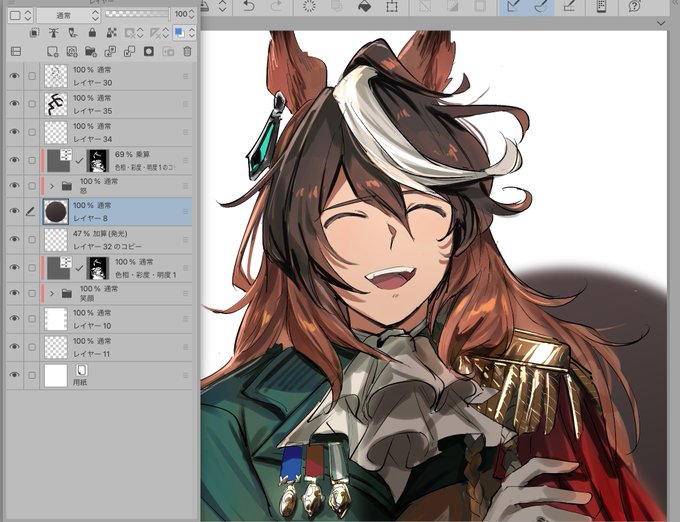Click the layer opacity slider bar
The height and width of the screenshot is (522, 680).
137,14
